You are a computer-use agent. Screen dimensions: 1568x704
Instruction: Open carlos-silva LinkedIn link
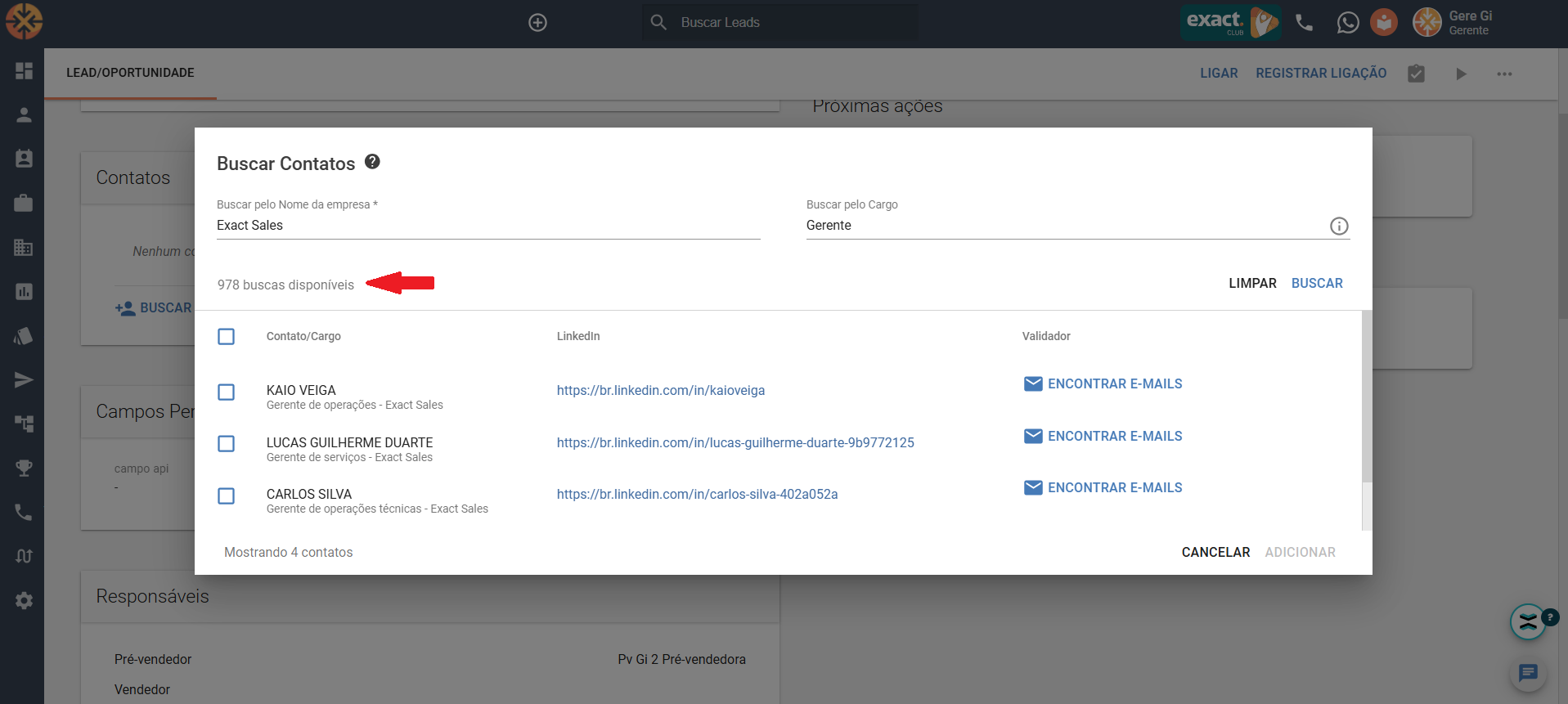(697, 495)
